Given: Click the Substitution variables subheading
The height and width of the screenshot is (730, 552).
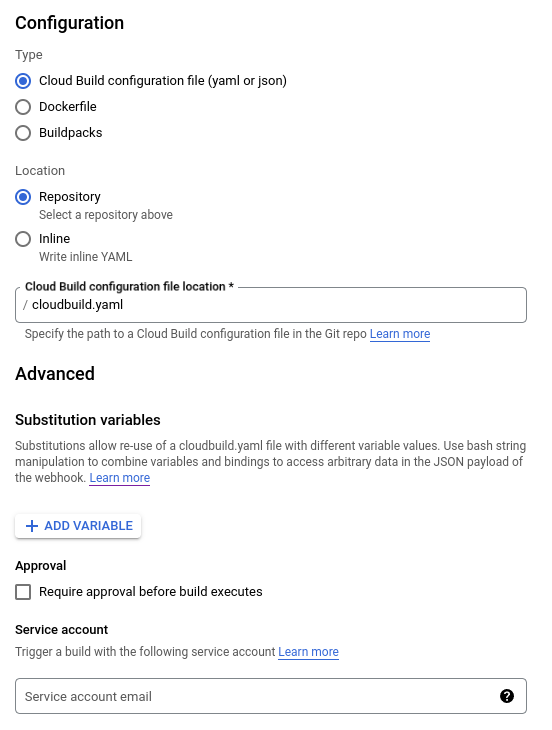Looking at the screenshot, I should click(88, 420).
